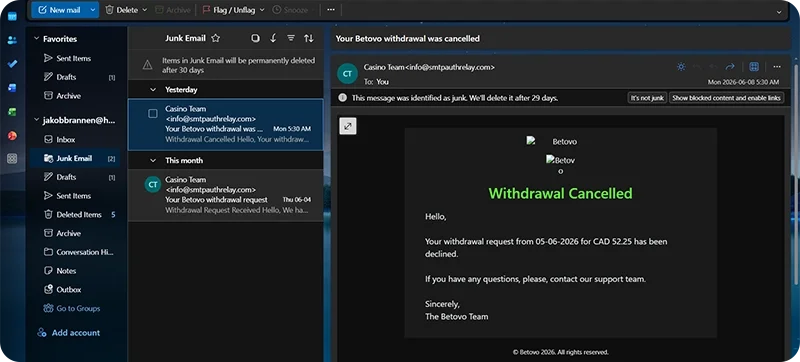This screenshot has width=800, height=362.
Task: Open the Word app icon in the left rail
Action: pos(12,88)
